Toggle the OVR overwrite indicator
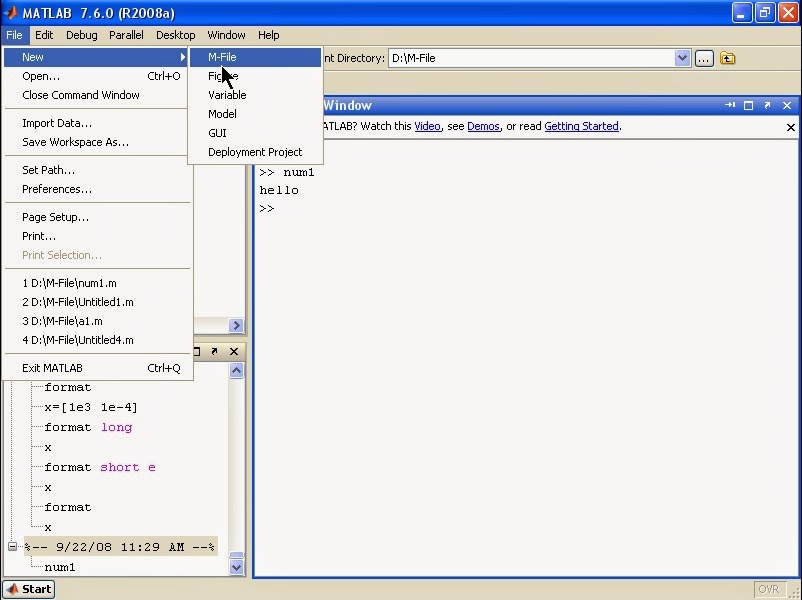This screenshot has height=600, width=802. pos(768,589)
